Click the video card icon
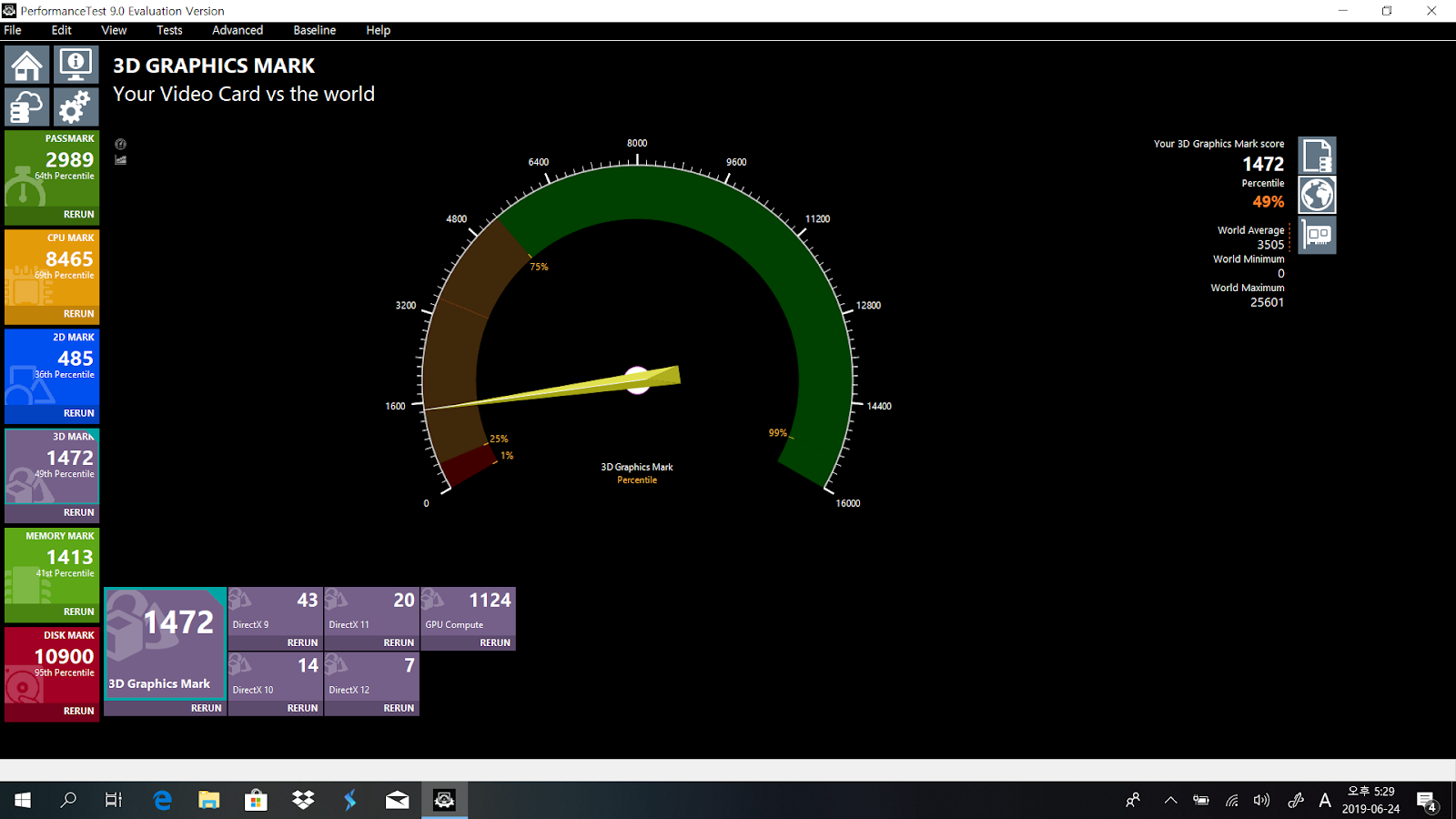This screenshot has width=1456, height=819. point(1317,235)
